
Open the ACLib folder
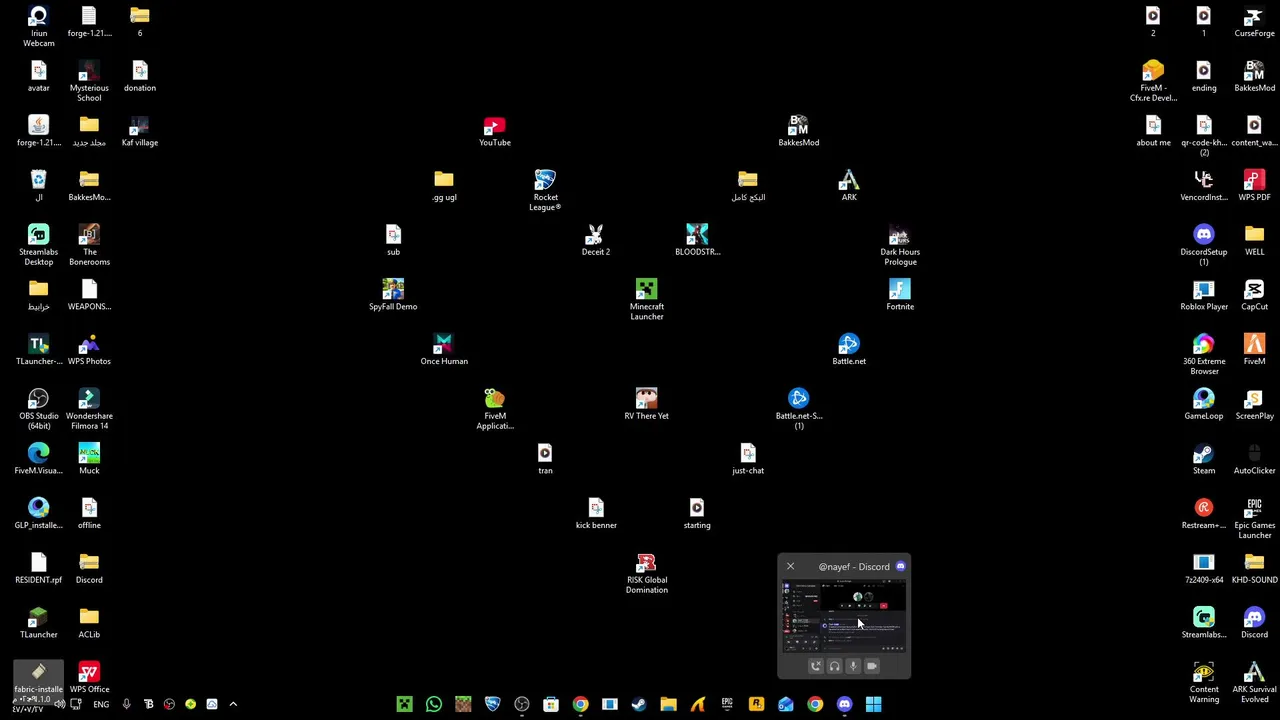(x=89, y=623)
